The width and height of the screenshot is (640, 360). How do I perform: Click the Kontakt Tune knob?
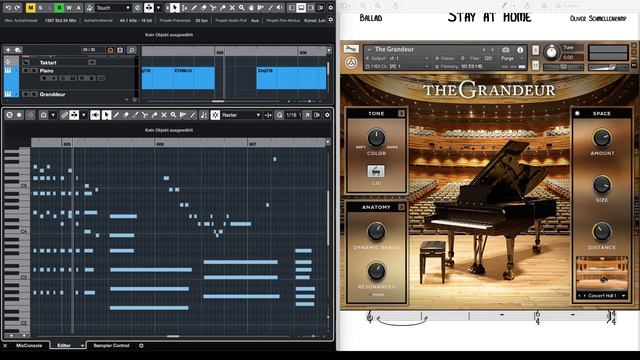pos(551,52)
